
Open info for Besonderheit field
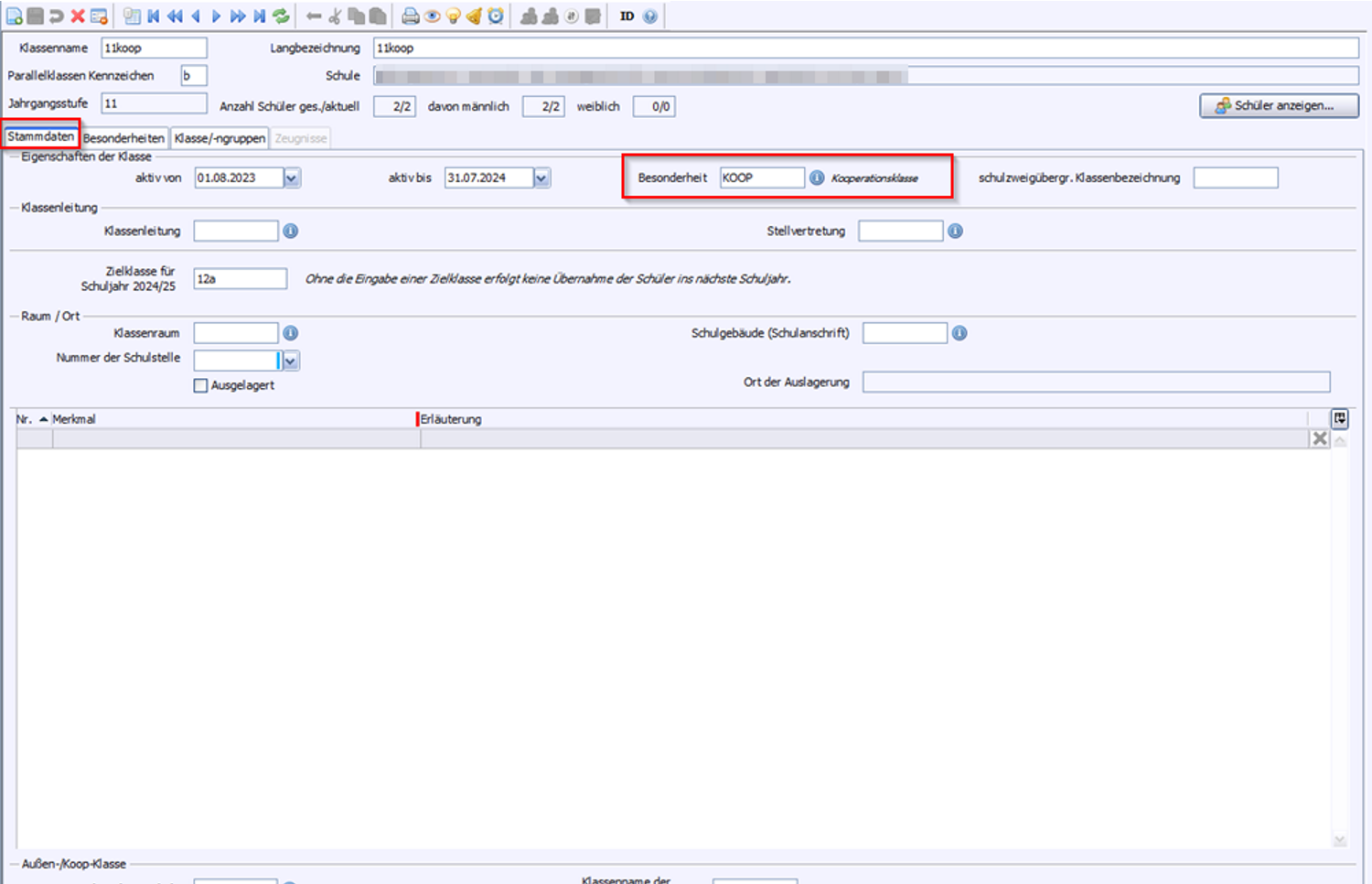click(x=817, y=178)
